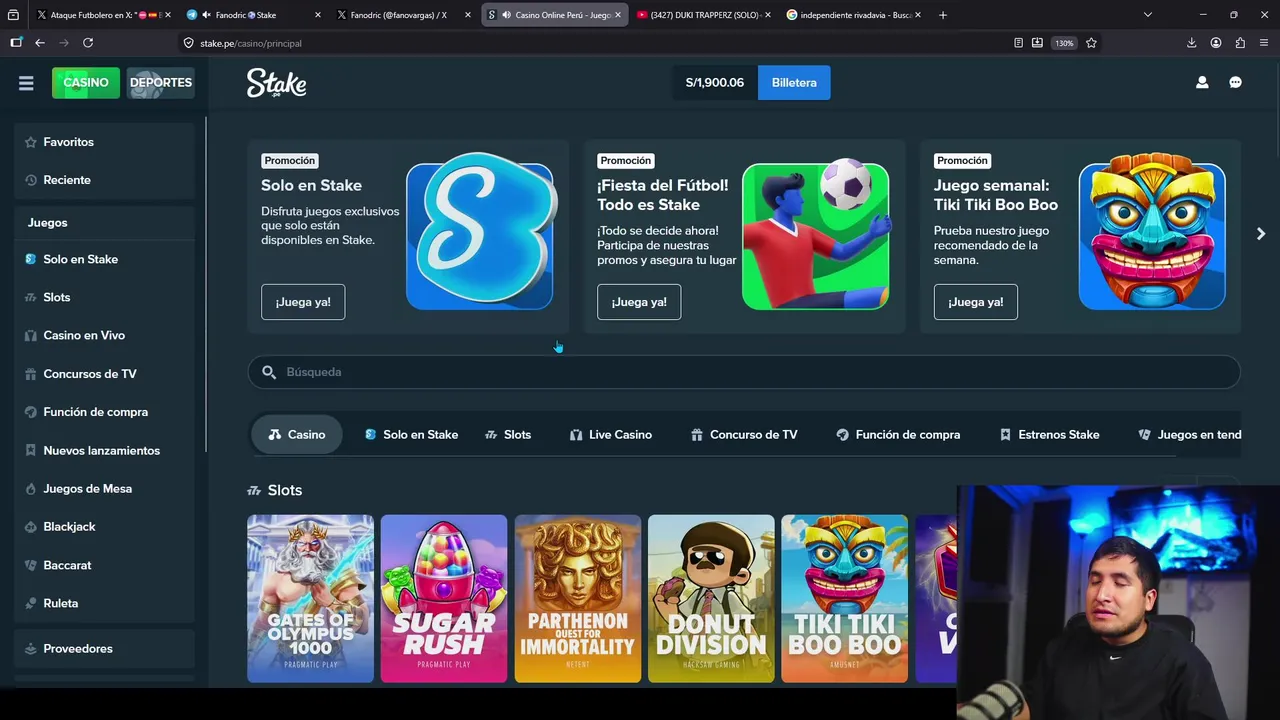
Task: Bookmark the page with the star icon
Action: [x=1091, y=43]
